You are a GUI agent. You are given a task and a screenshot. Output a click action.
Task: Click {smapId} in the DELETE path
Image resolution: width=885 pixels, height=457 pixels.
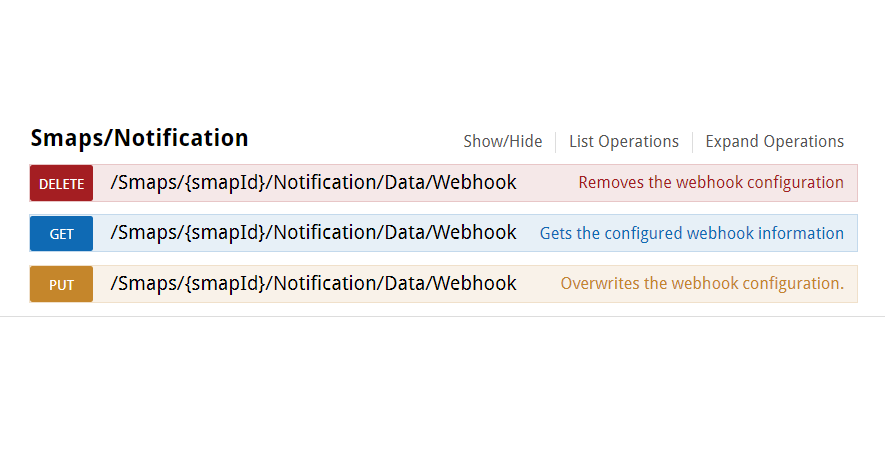(224, 182)
